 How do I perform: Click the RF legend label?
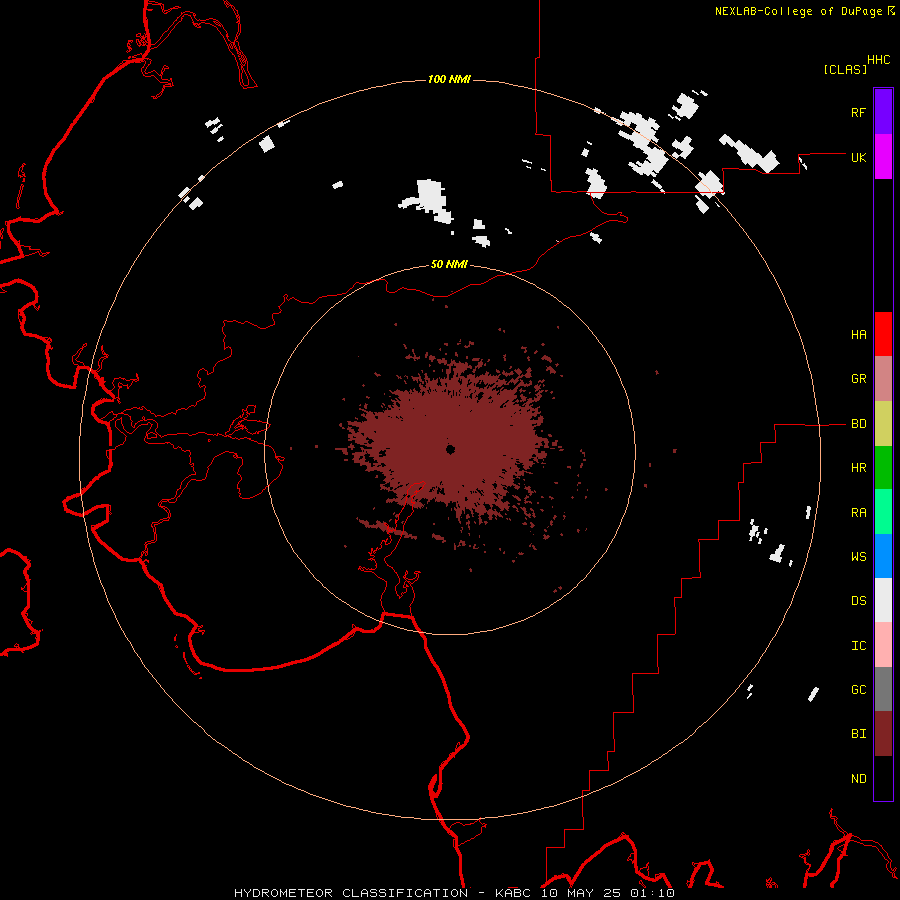click(858, 112)
